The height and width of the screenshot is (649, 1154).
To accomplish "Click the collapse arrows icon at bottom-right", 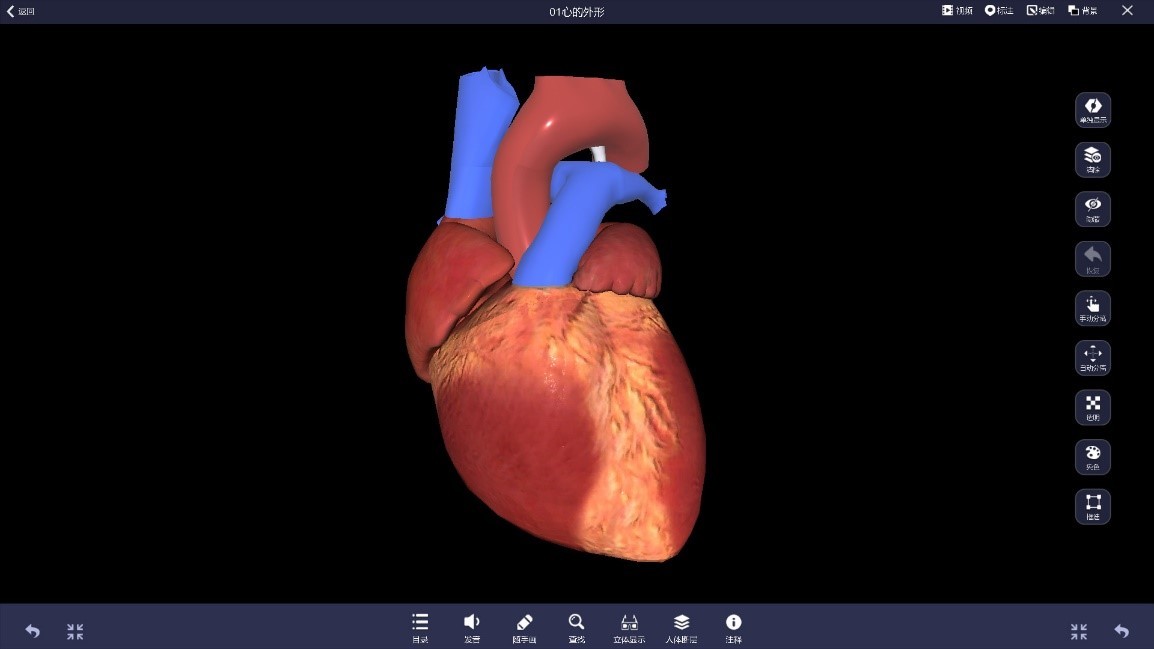I will [x=1079, y=631].
